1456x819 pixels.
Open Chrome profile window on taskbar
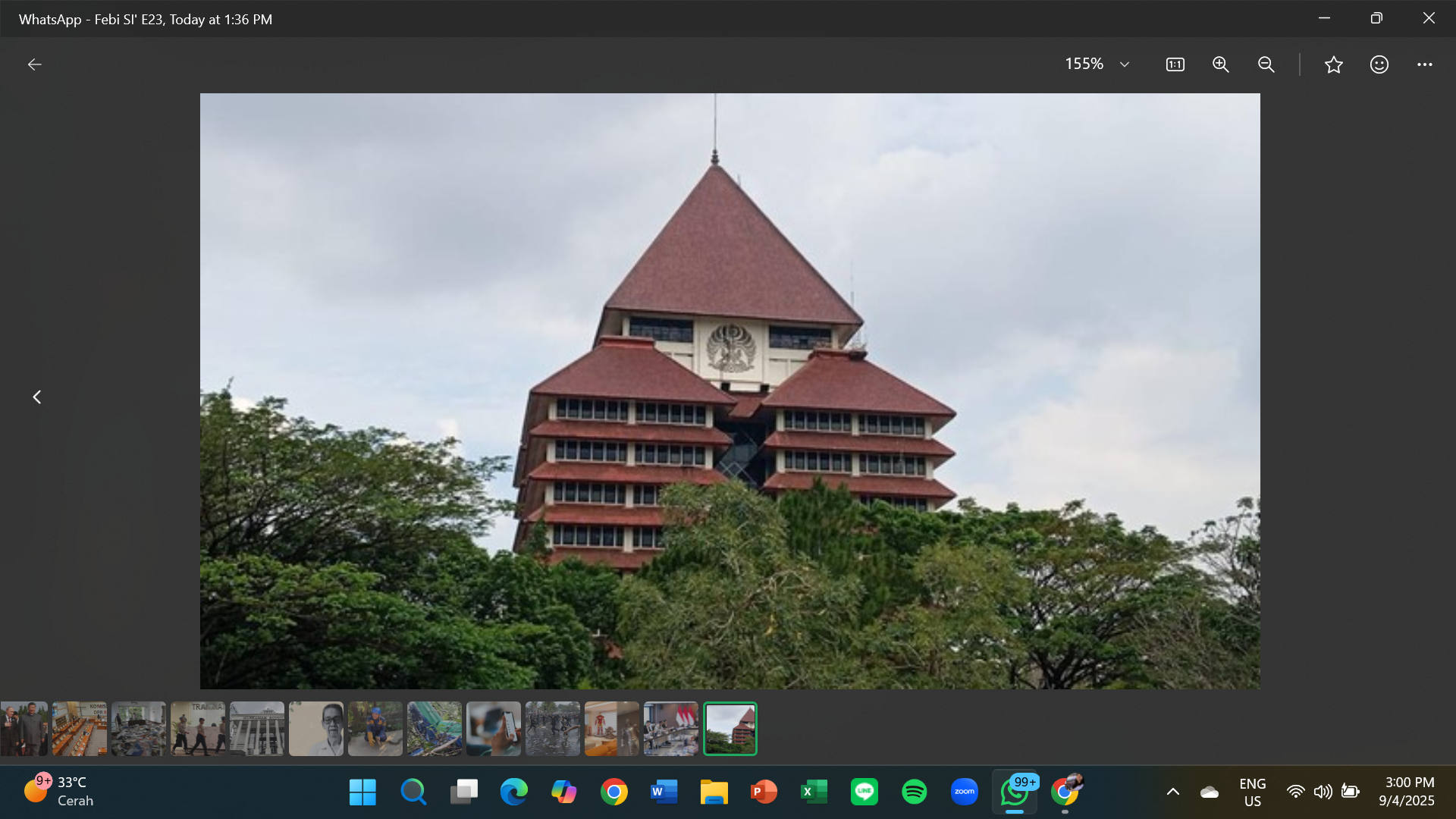[x=1065, y=792]
